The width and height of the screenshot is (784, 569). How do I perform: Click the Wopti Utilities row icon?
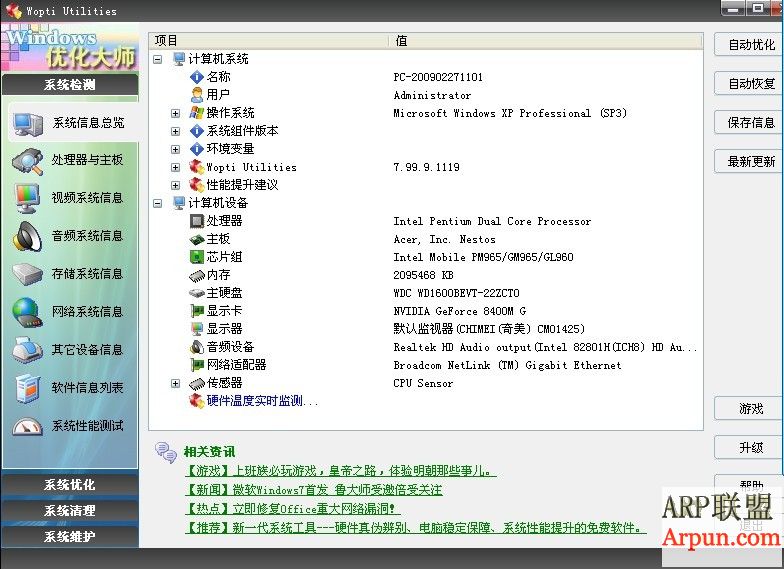197,167
